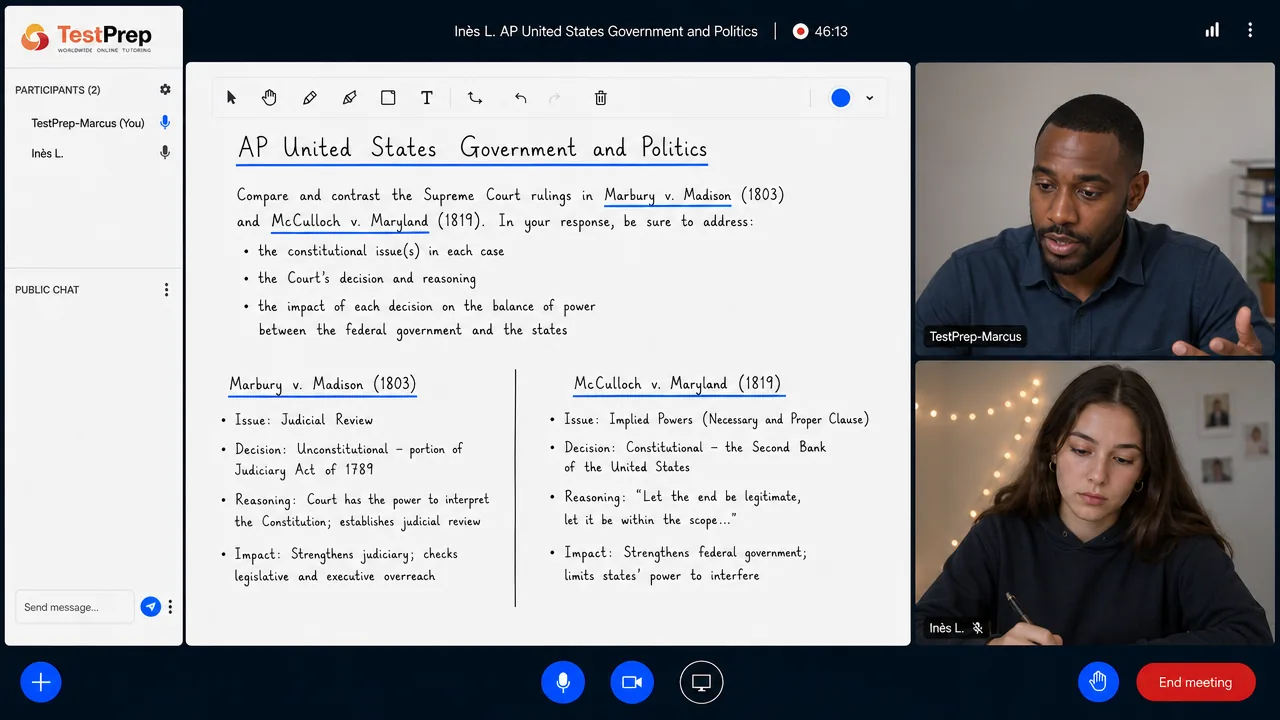Click the TestPrep logo
The image size is (1280, 720).
click(x=86, y=37)
